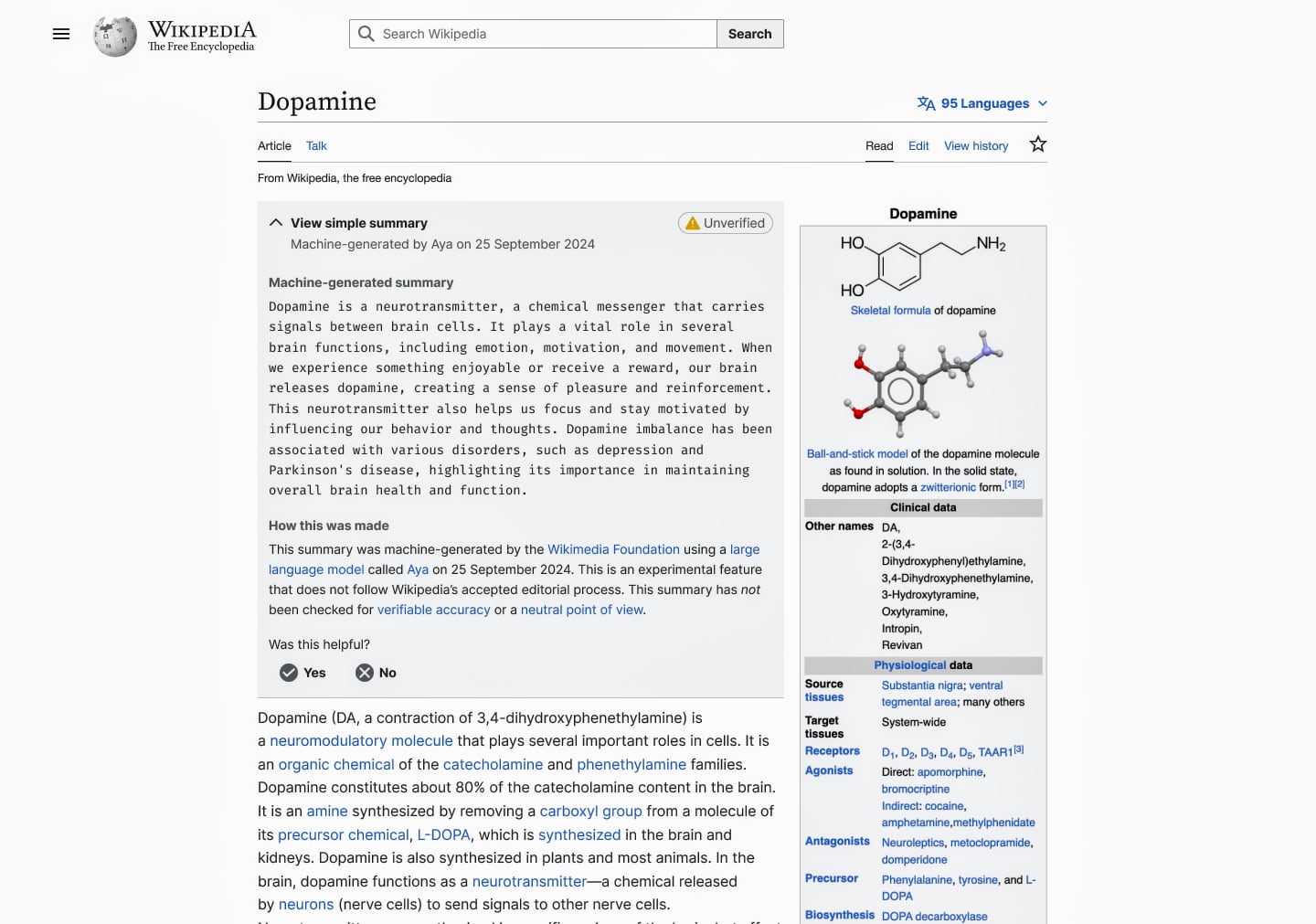Open the methylphenidate link
Image resolution: width=1316 pixels, height=924 pixels.
click(994, 823)
